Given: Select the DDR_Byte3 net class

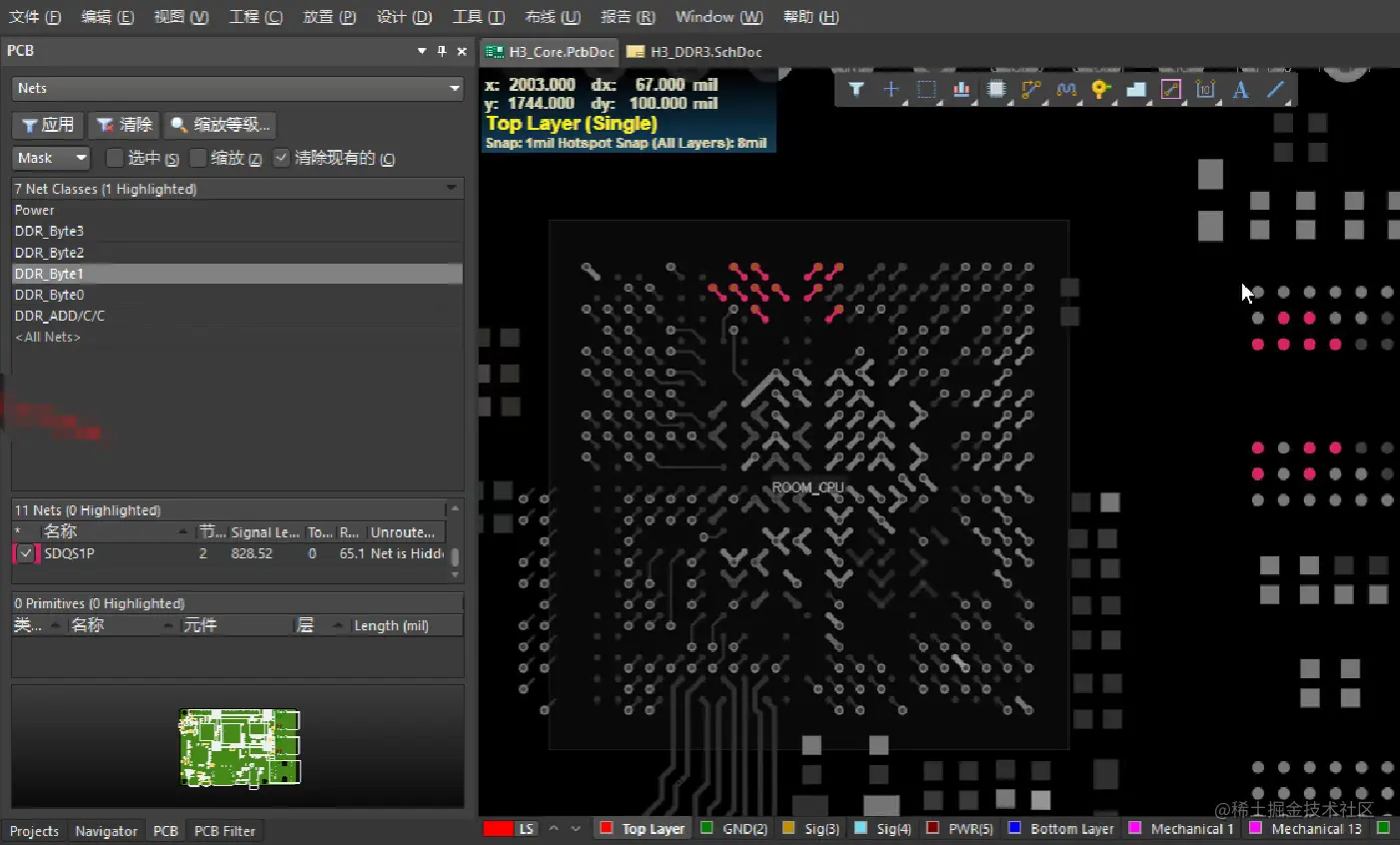Looking at the screenshot, I should click(237, 231).
